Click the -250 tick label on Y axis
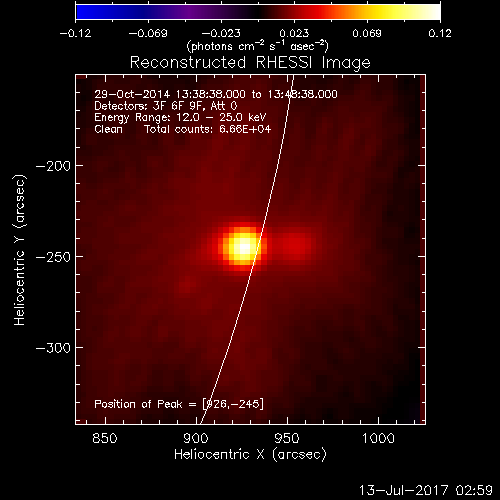Viewport: 500px width, 500px height. click(53, 257)
